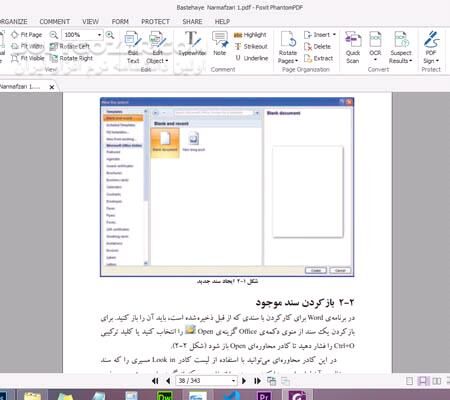Expand the Edit Object dropdown arrow
Screen dimensions: 450x400
pyautogui.click(x=167, y=61)
